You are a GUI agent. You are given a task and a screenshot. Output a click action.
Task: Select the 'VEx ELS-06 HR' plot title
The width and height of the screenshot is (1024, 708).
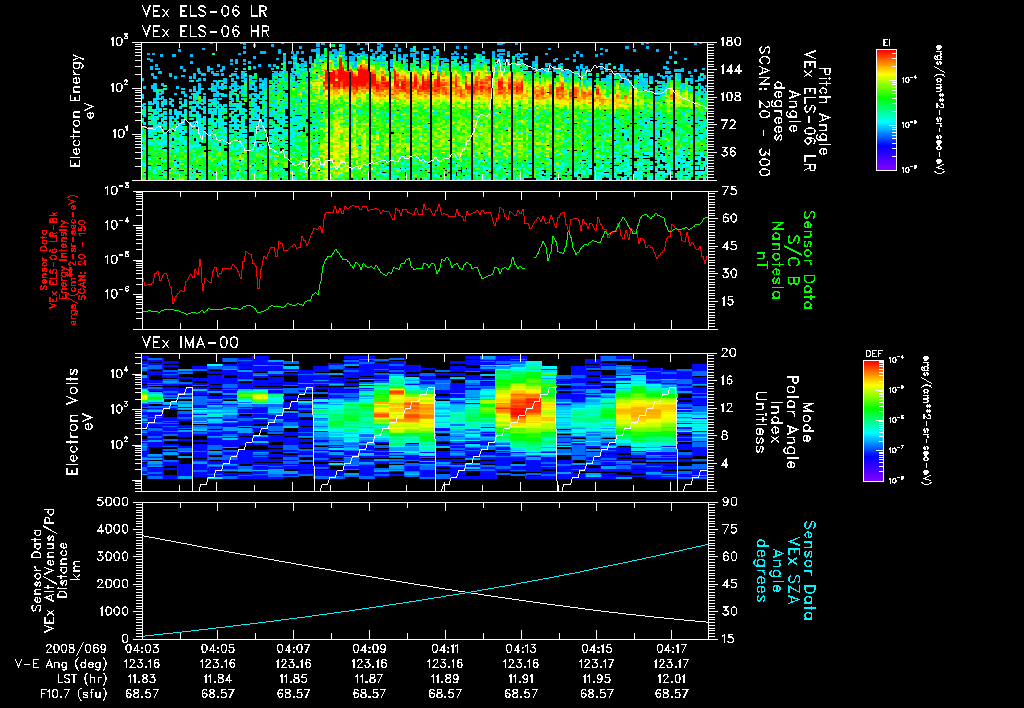(206, 31)
